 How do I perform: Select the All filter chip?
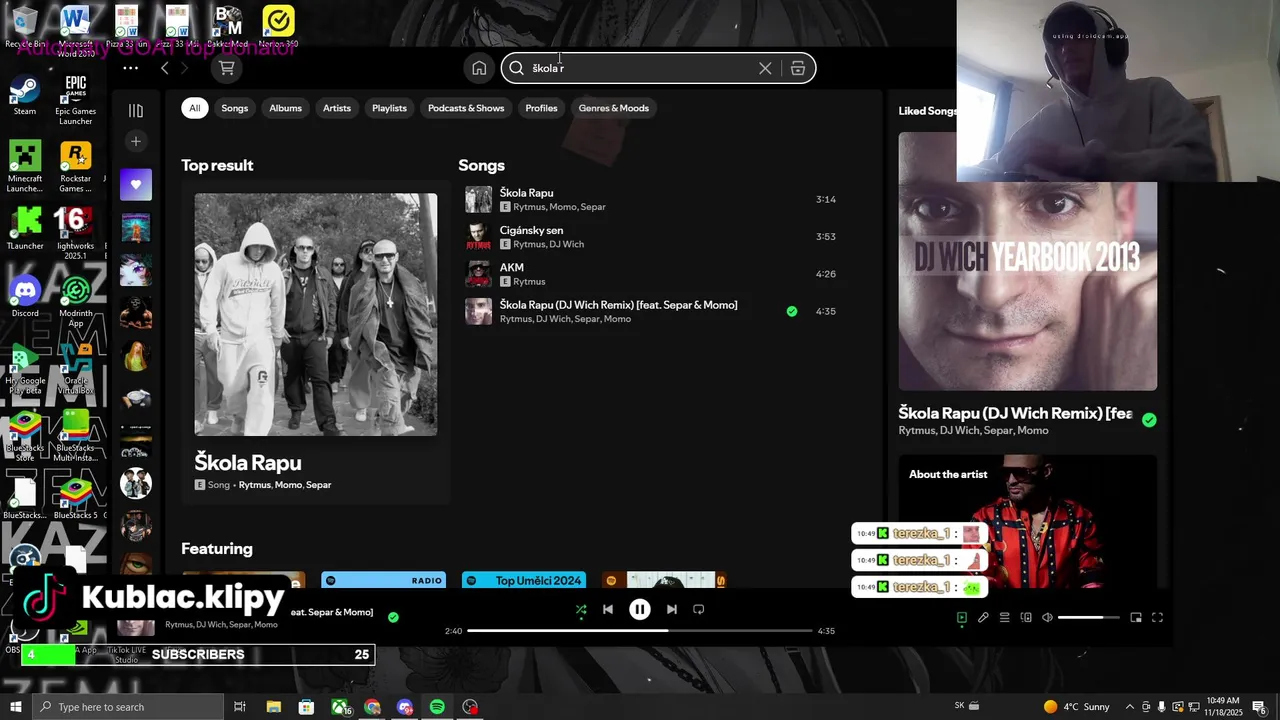195,108
